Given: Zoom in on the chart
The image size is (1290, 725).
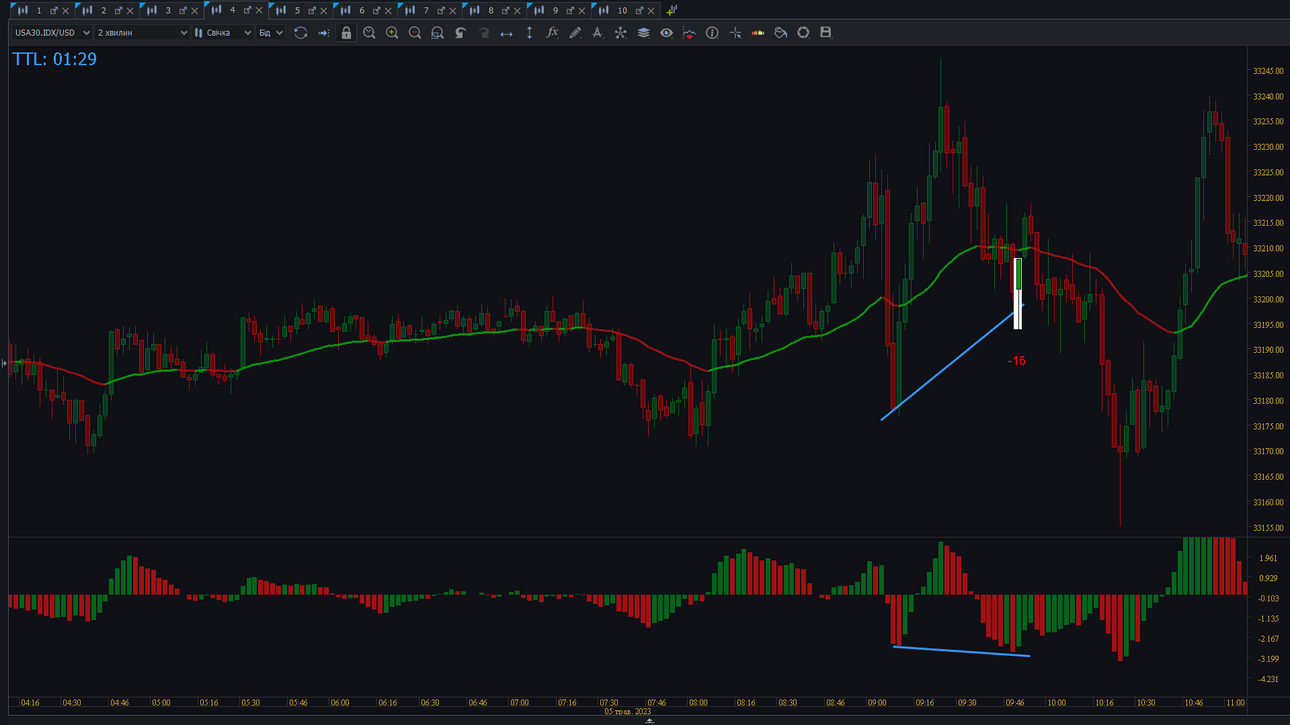Looking at the screenshot, I should click(x=392, y=33).
